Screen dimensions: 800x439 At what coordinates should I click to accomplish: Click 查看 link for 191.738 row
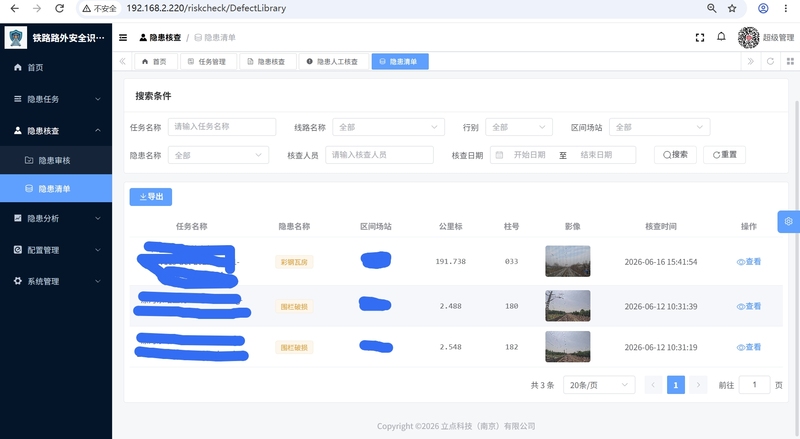tap(748, 261)
